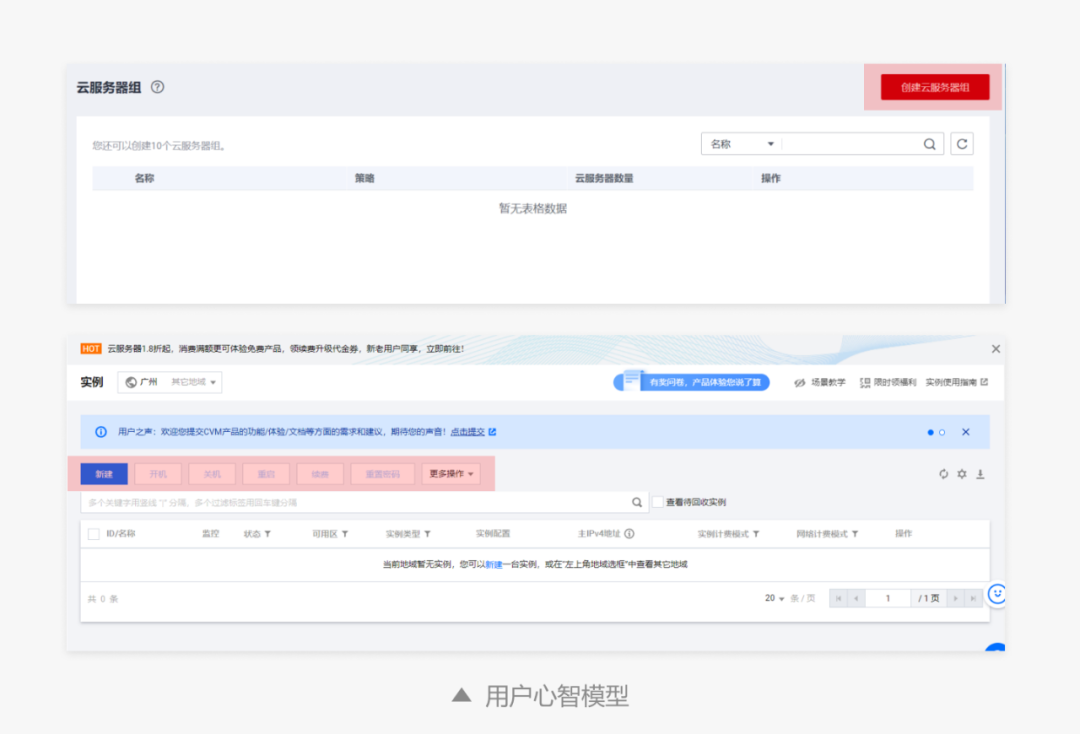
Task: Click the globe icon in region selector
Action: tap(131, 382)
